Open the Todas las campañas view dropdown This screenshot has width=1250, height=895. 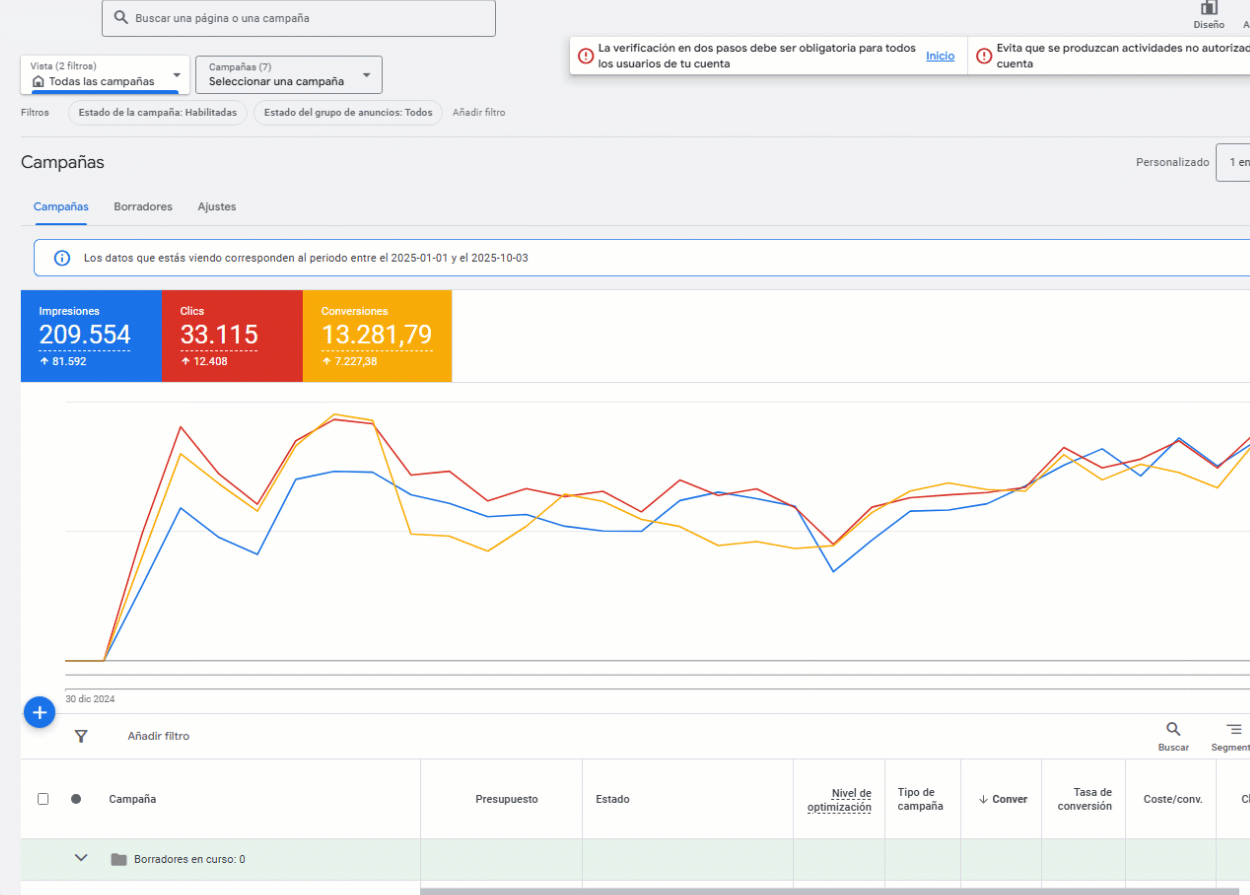tap(105, 75)
